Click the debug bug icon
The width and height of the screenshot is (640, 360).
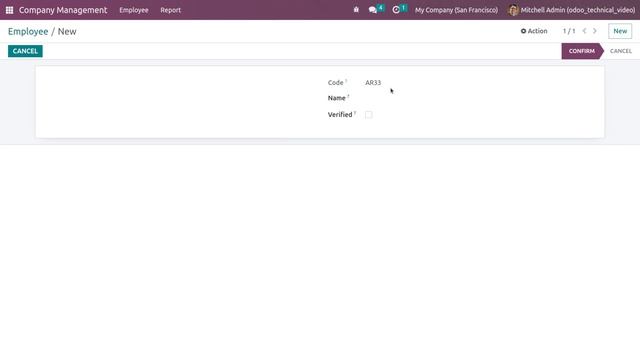pyautogui.click(x=356, y=10)
